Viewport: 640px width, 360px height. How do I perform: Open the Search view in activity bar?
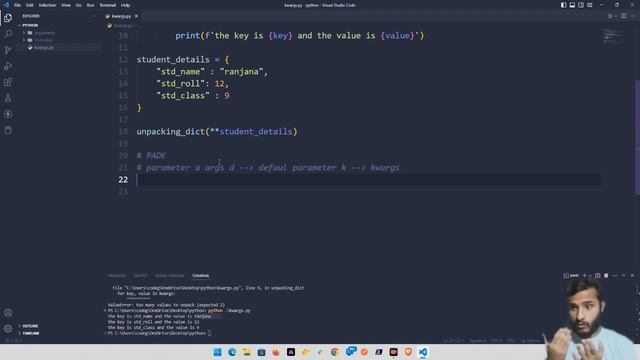pyautogui.click(x=8, y=34)
